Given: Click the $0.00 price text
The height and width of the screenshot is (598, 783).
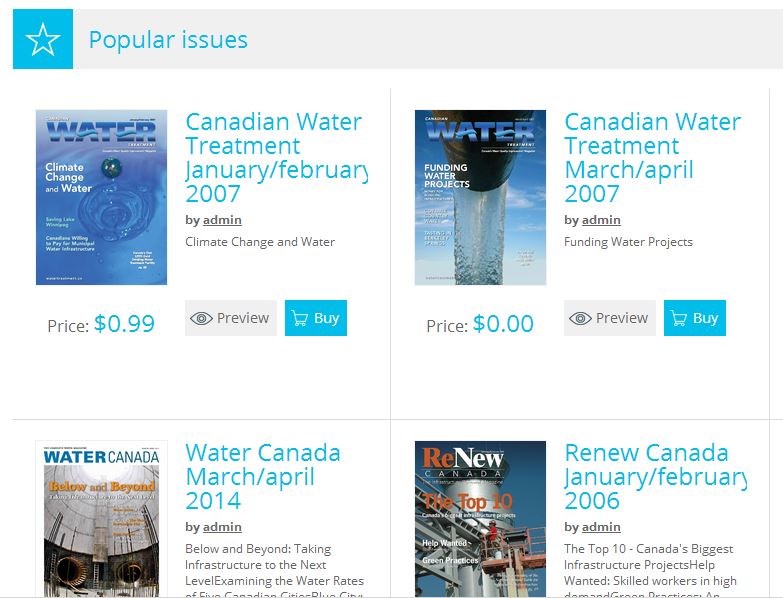Looking at the screenshot, I should point(503,323).
